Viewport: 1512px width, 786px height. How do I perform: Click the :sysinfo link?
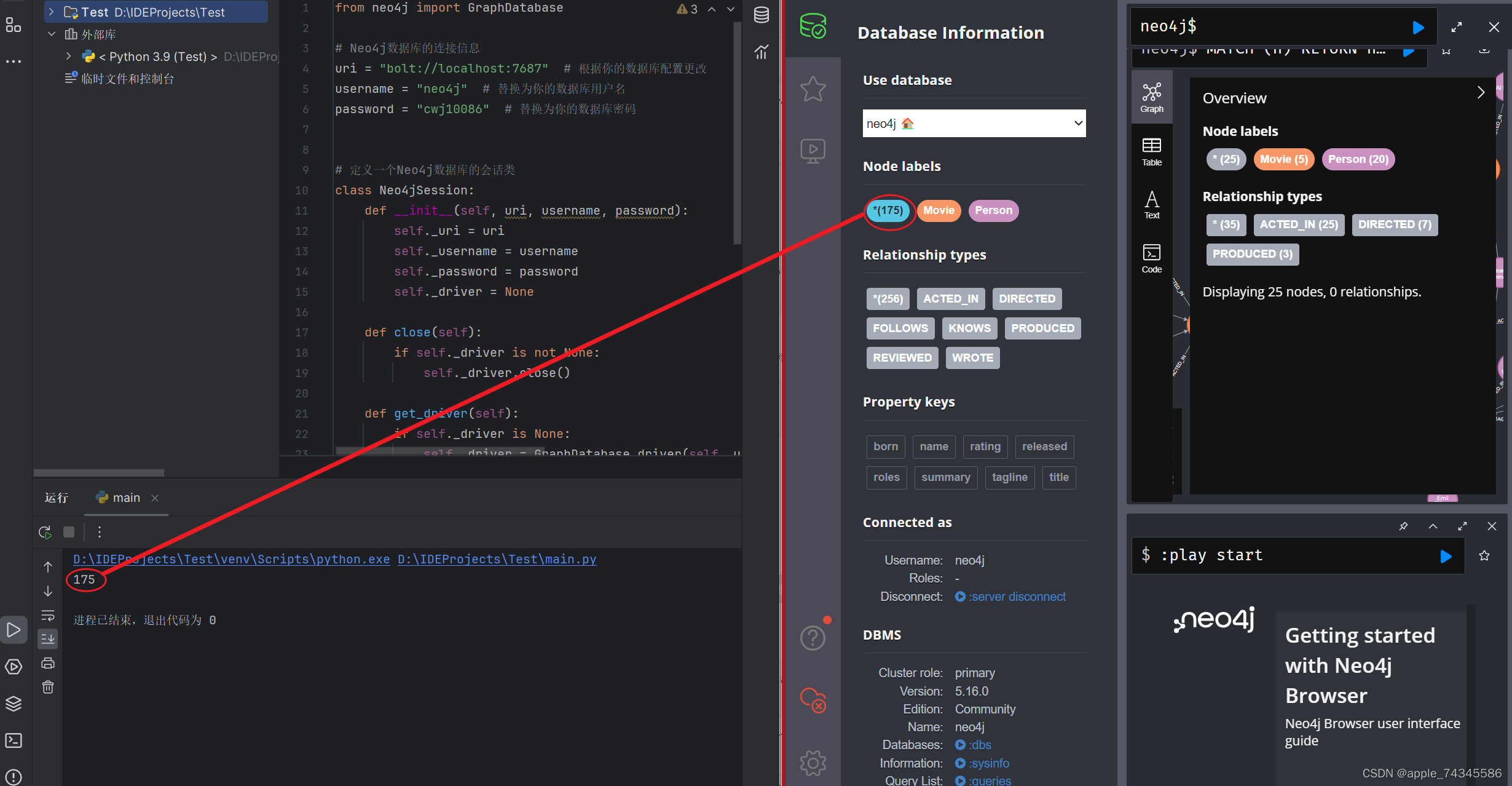pos(988,763)
